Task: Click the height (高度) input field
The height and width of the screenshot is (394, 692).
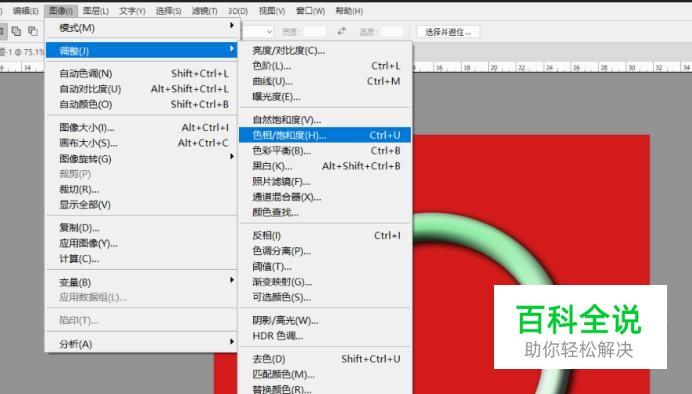Action: pyautogui.click(x=392, y=32)
